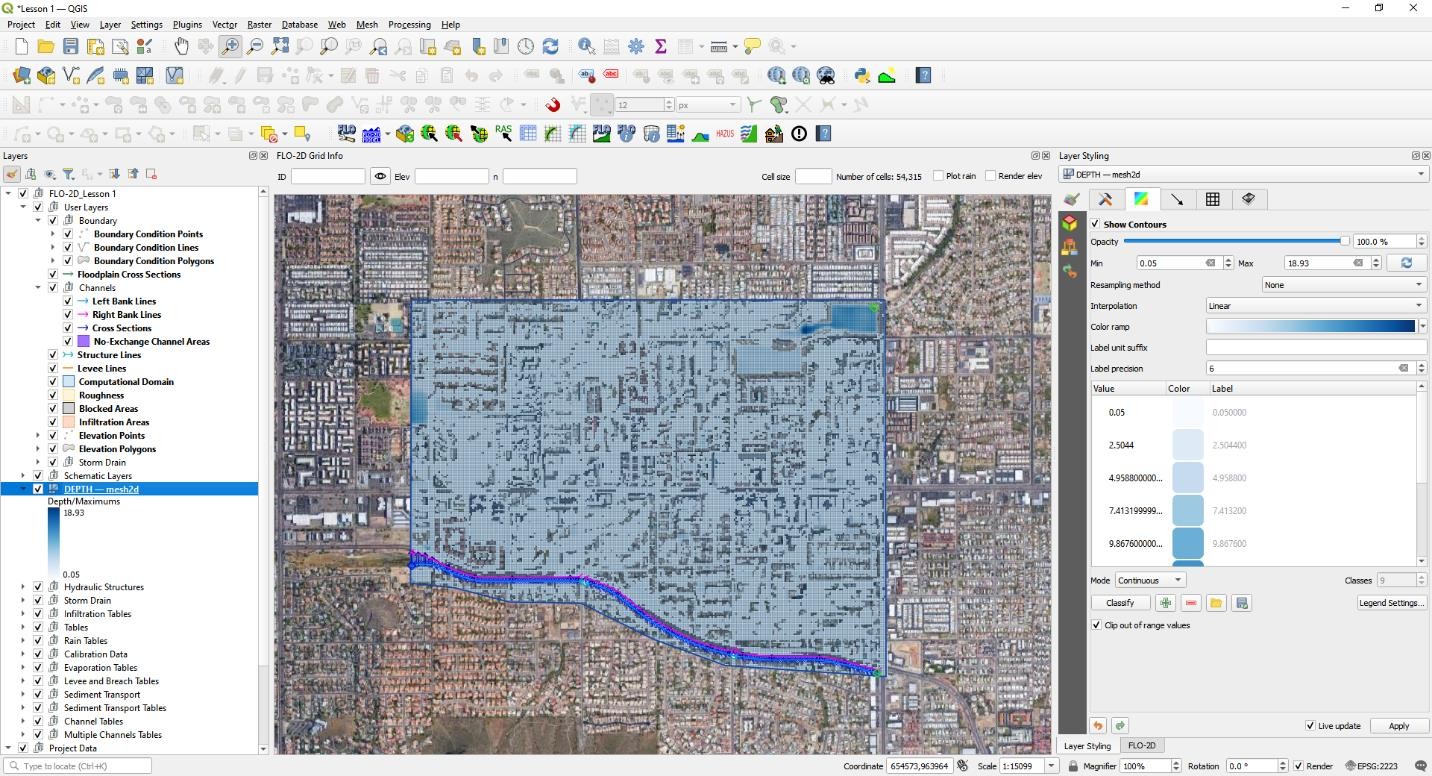This screenshot has height=776, width=1432.
Task: Select the Pan Map hand tool
Action: (x=181, y=46)
